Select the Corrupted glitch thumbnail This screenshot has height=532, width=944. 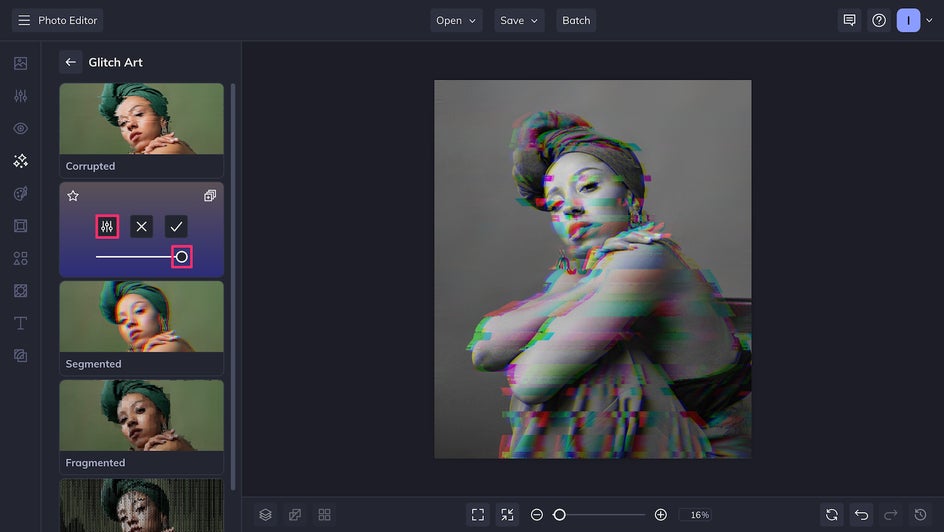[141, 119]
